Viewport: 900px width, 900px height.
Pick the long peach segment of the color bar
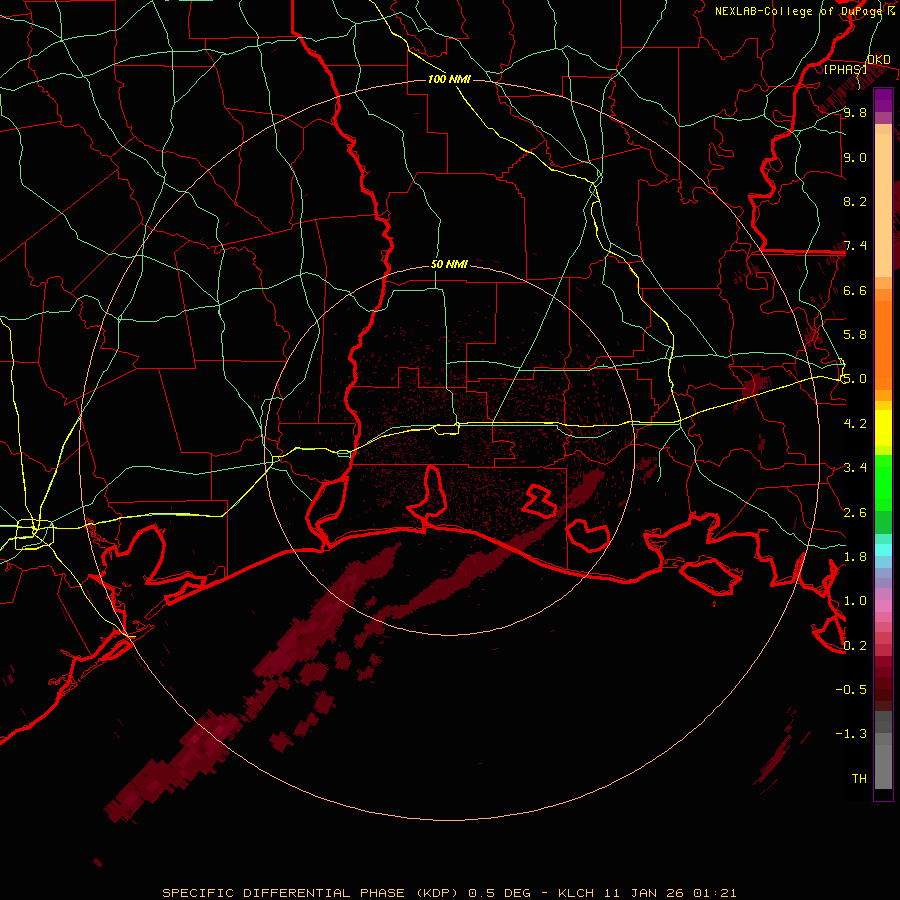883,205
